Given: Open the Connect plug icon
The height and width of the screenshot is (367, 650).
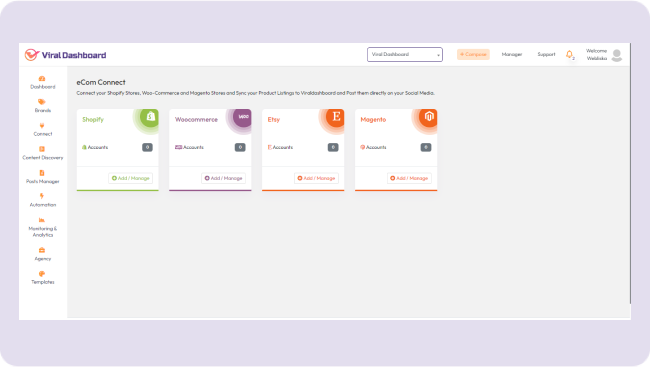Looking at the screenshot, I should tap(42, 126).
